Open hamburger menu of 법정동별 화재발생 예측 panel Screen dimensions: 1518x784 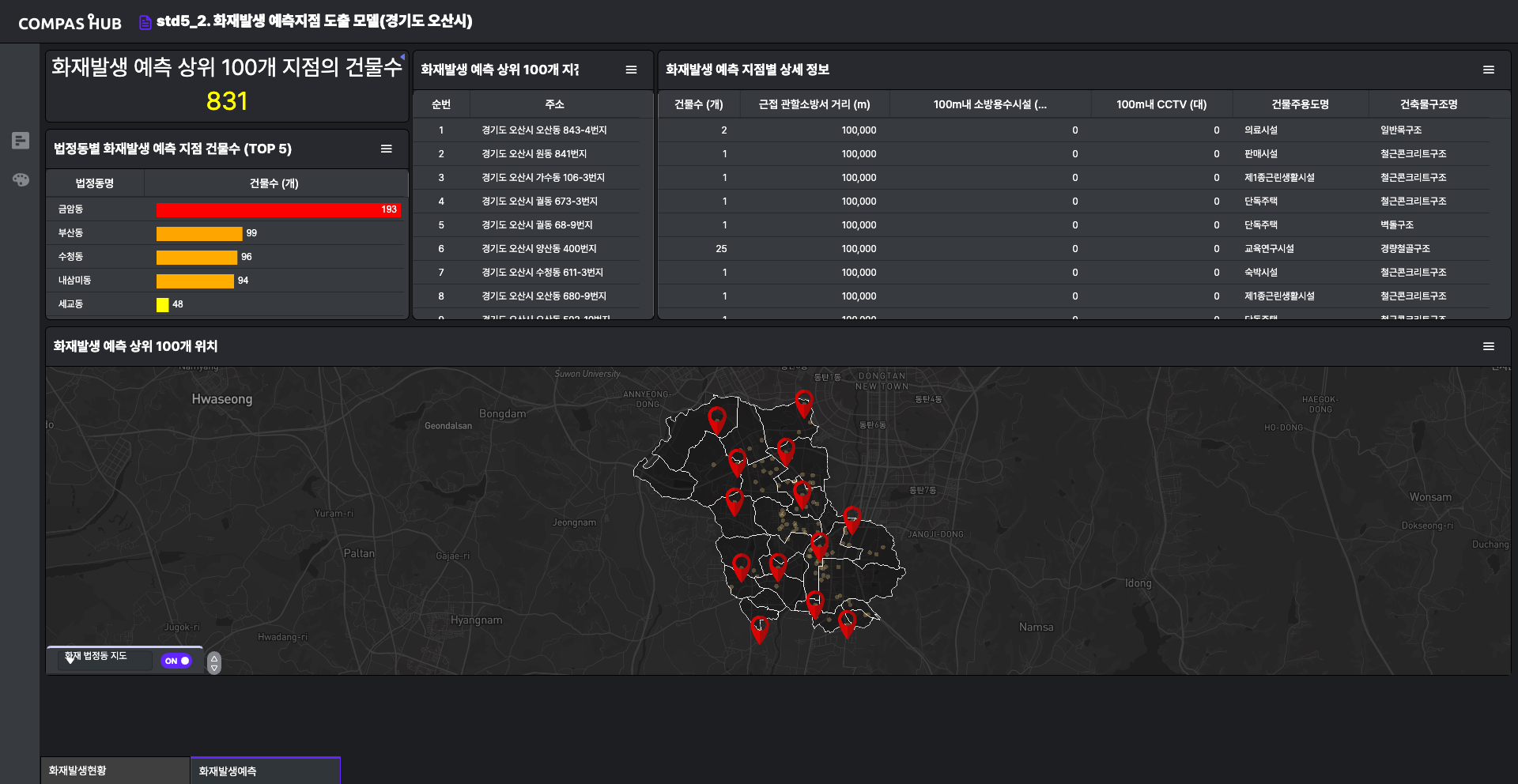click(387, 149)
